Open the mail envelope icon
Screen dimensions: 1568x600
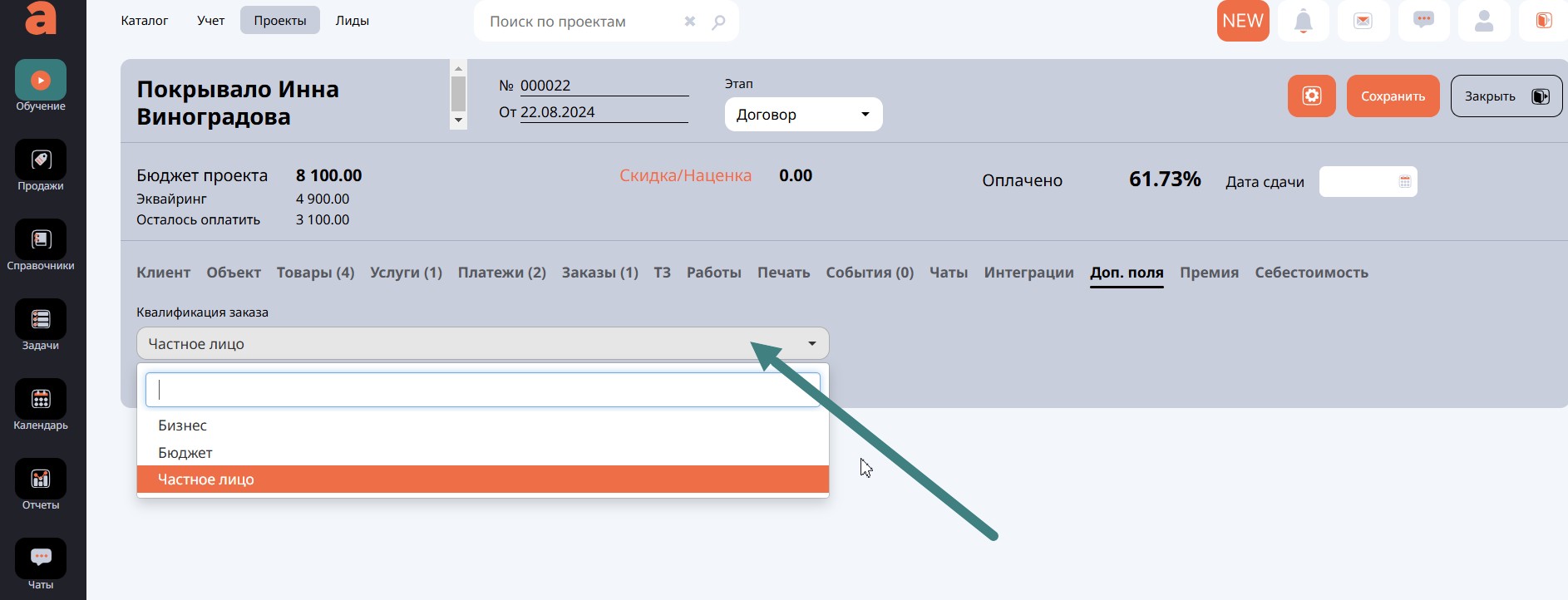coord(1363,22)
